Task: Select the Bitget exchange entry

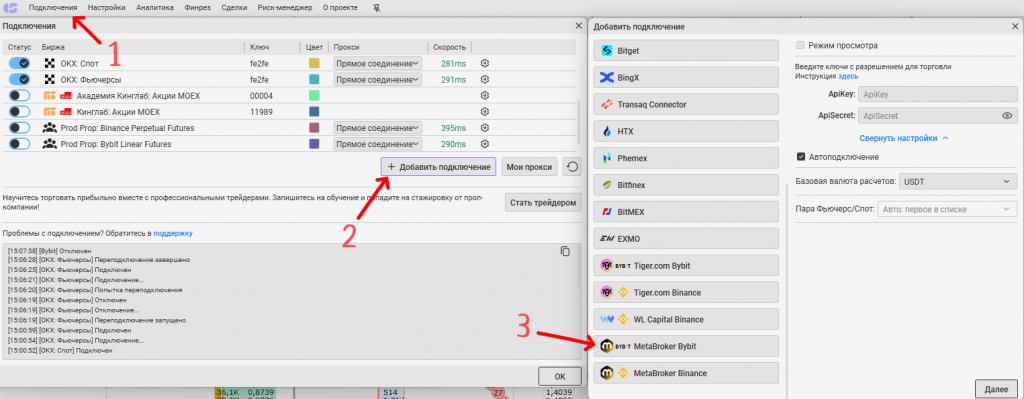Action: tap(686, 50)
